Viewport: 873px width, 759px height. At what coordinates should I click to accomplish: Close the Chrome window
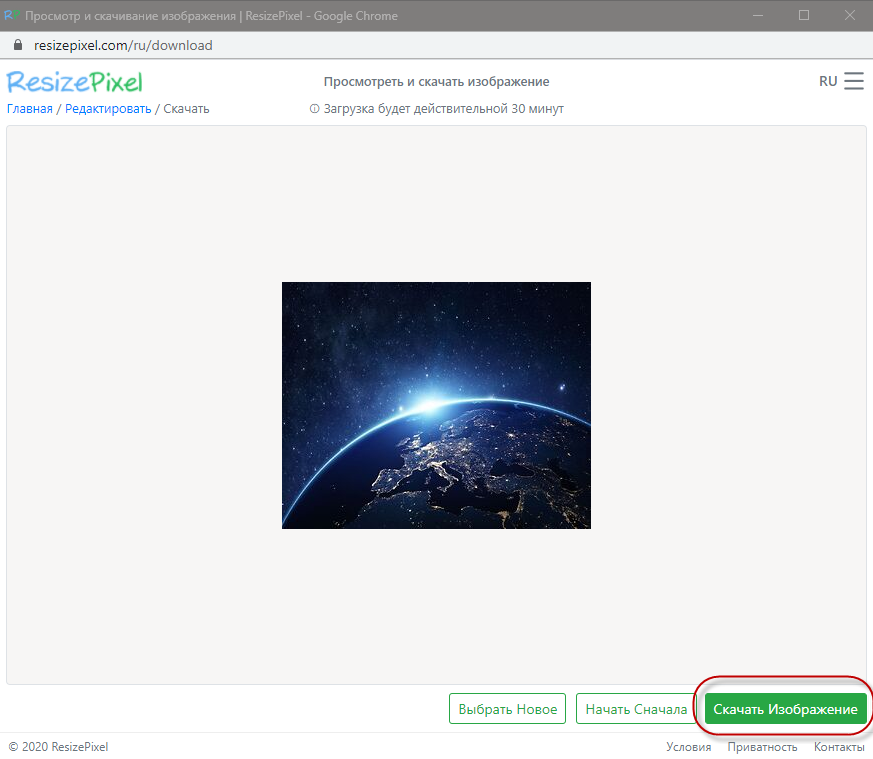tap(850, 16)
